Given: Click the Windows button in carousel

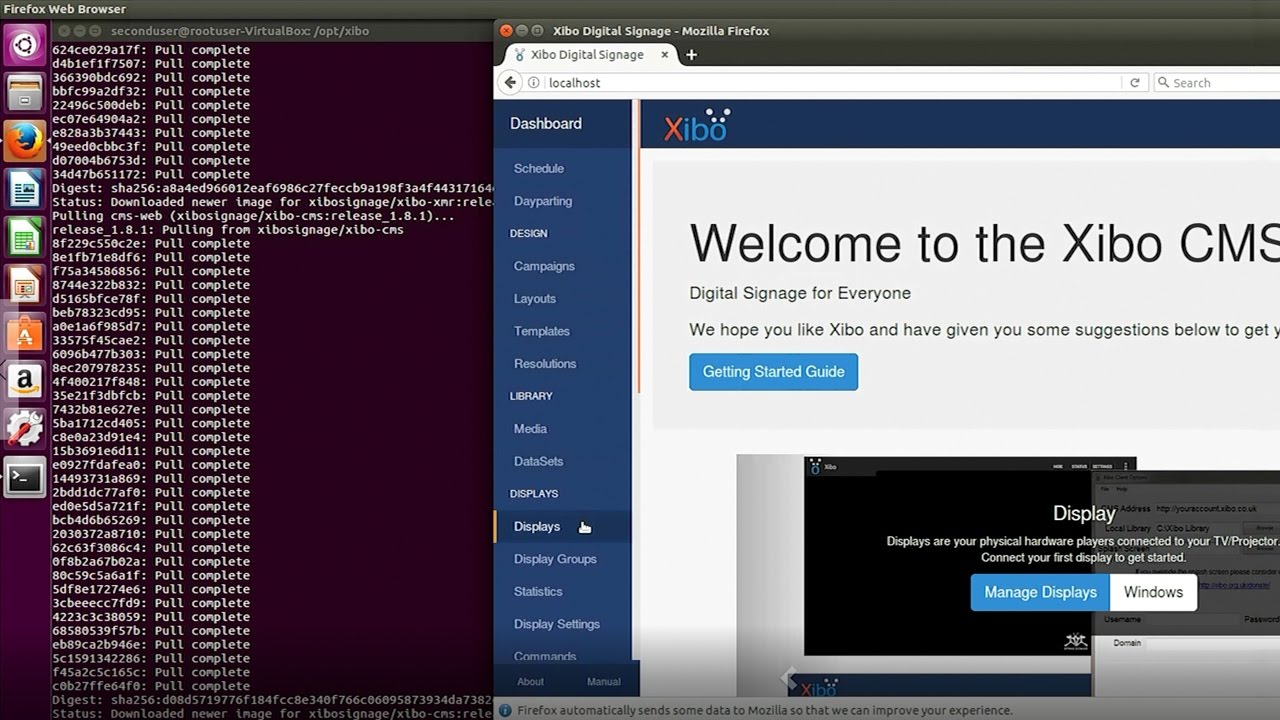Looking at the screenshot, I should point(1153,592).
